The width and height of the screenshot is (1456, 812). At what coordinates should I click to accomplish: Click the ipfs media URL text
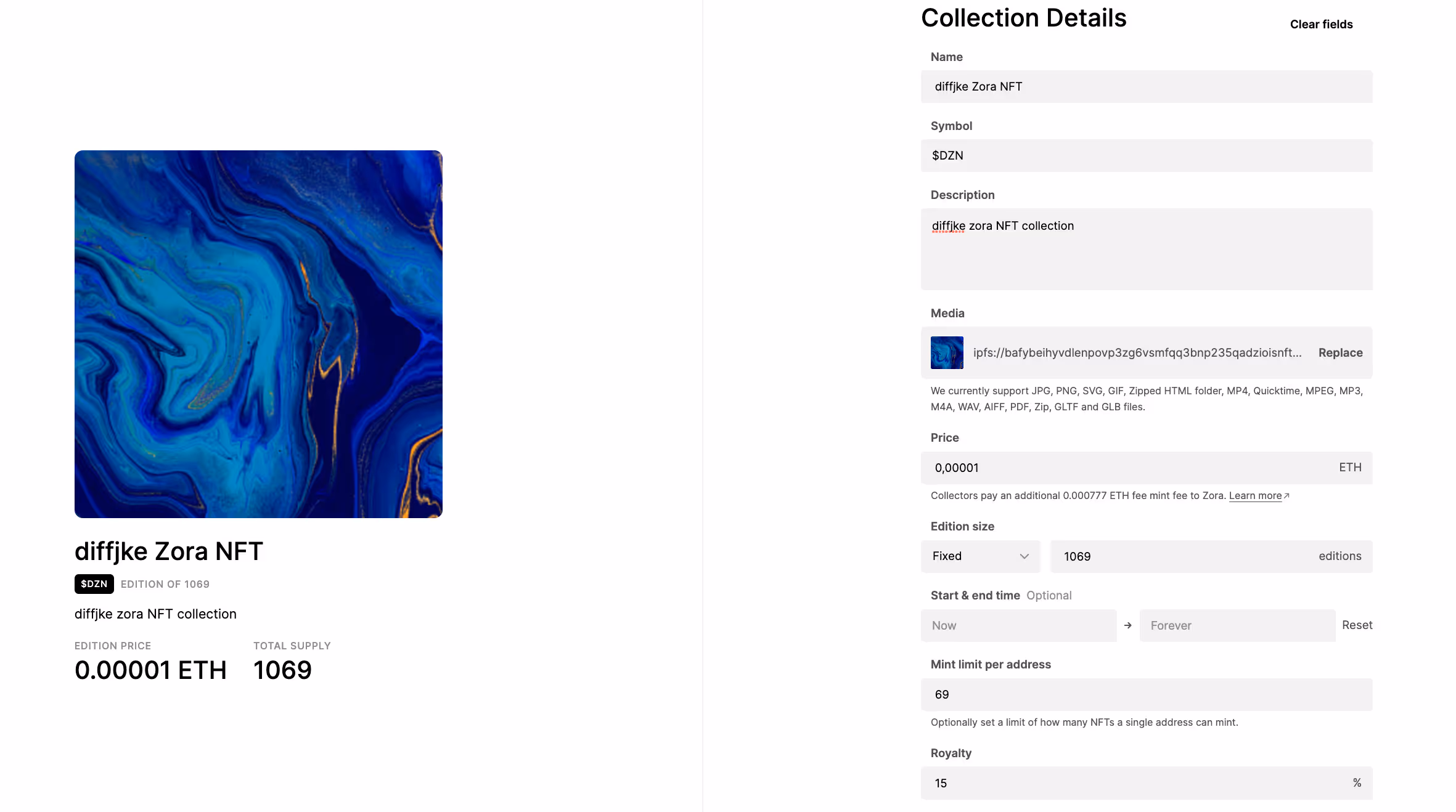pyautogui.click(x=1137, y=352)
